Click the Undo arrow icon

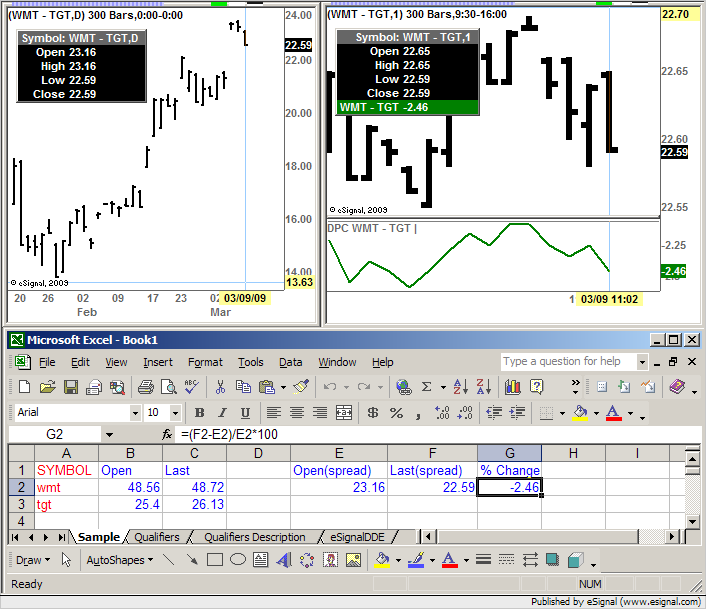(330, 387)
